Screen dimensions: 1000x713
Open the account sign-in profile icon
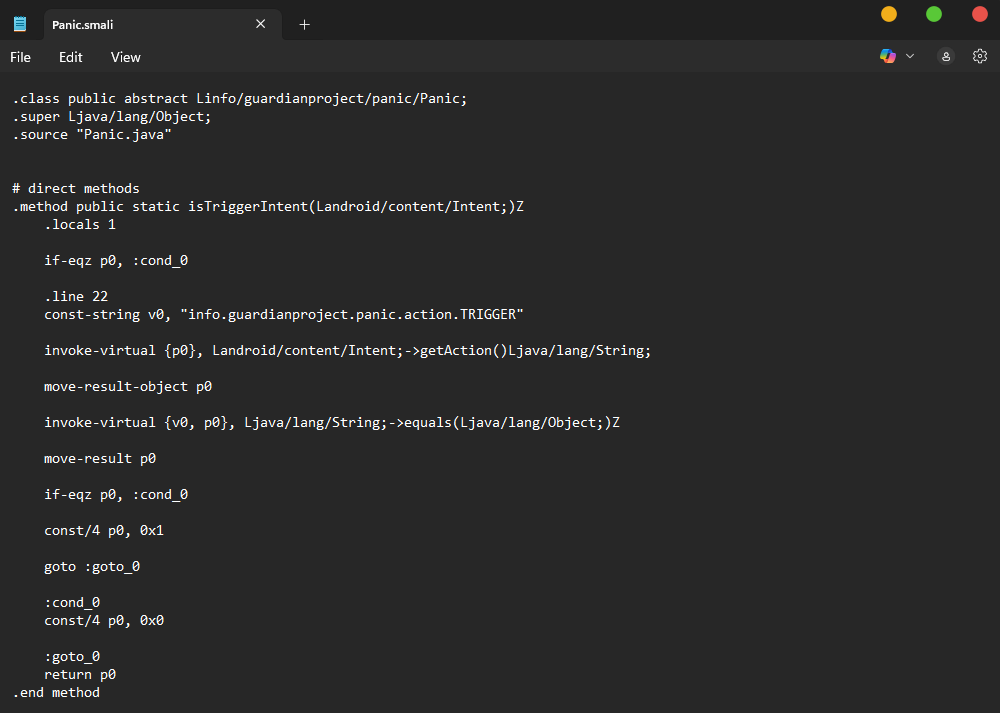point(946,57)
